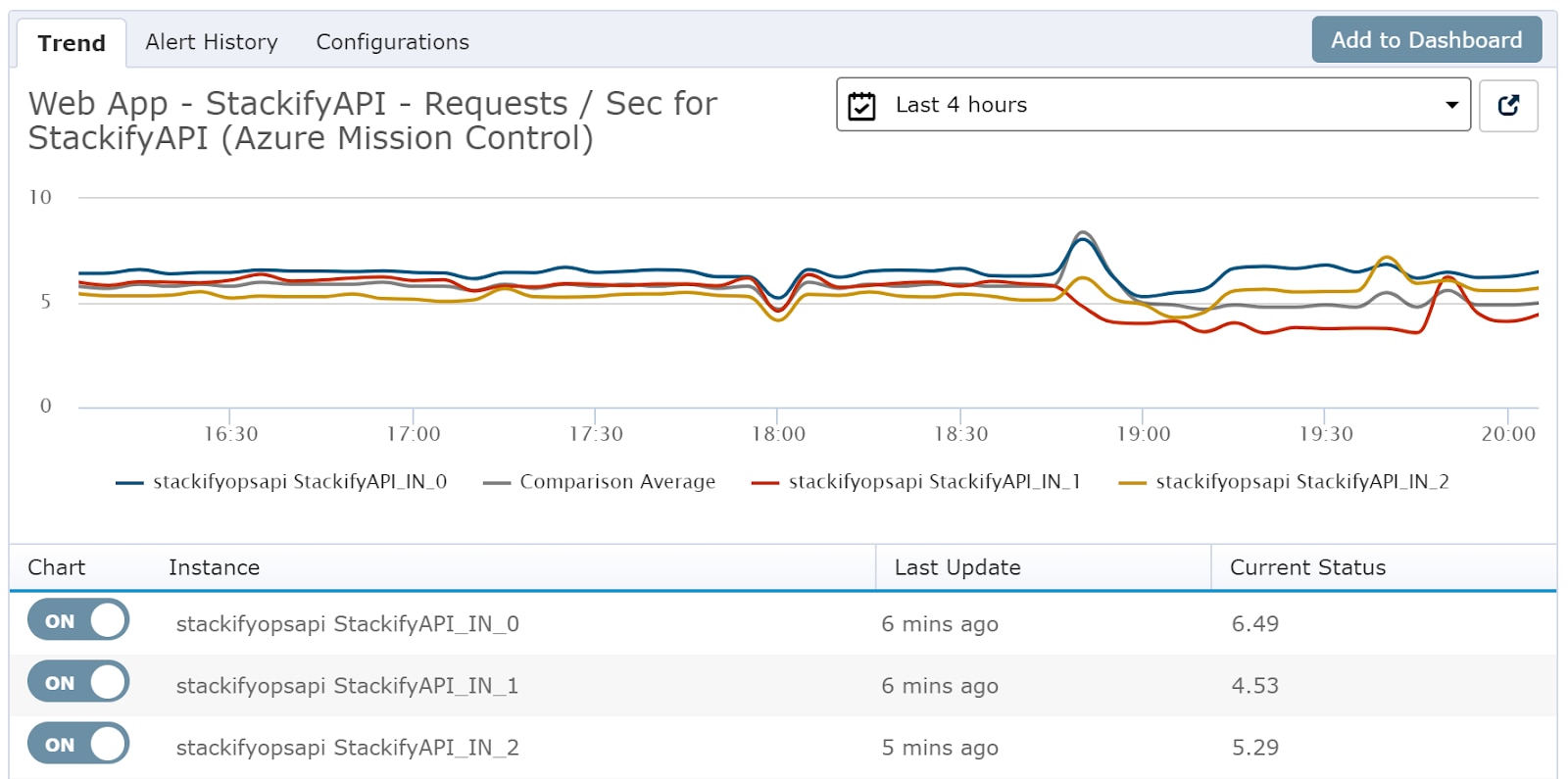Click the Last Update column header

956,567
